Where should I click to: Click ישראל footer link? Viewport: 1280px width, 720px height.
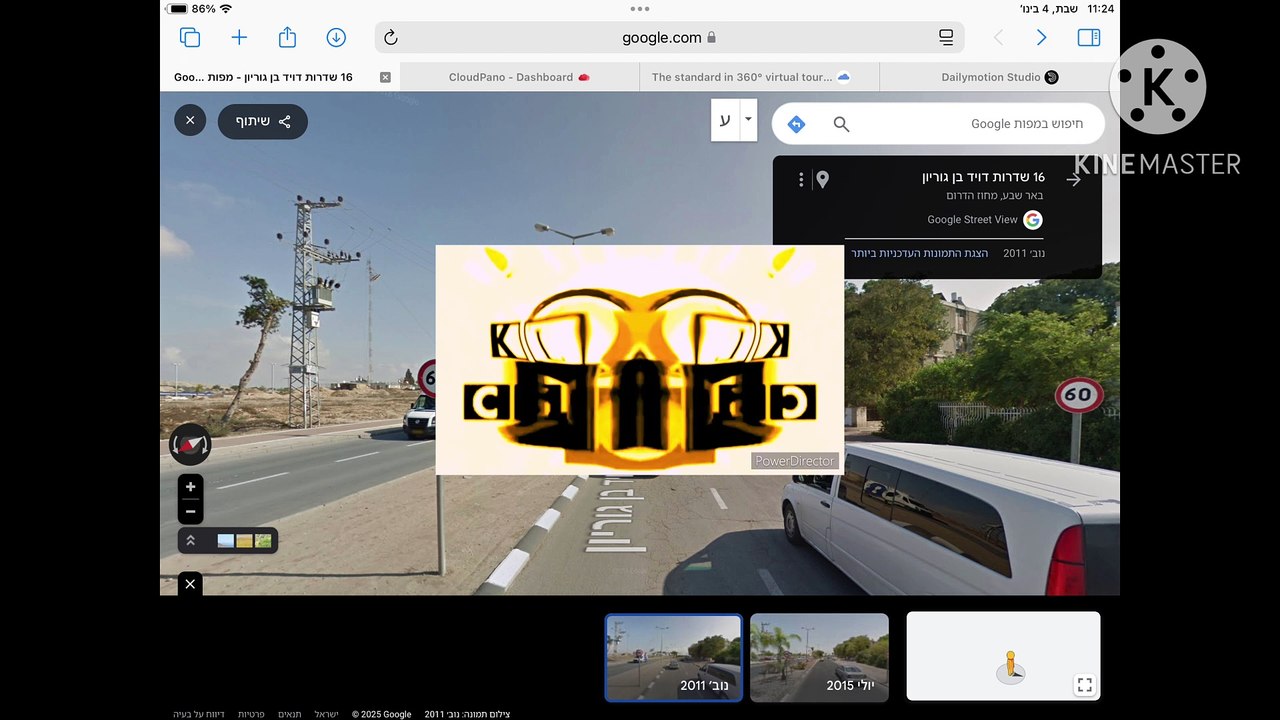click(x=328, y=714)
